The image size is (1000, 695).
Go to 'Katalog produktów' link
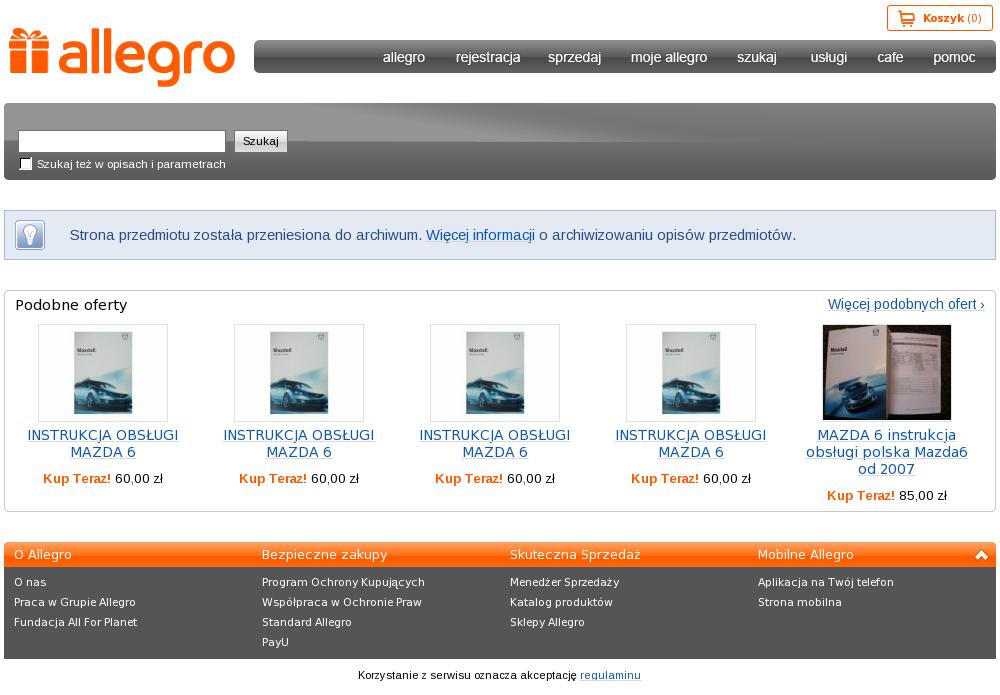[561, 602]
